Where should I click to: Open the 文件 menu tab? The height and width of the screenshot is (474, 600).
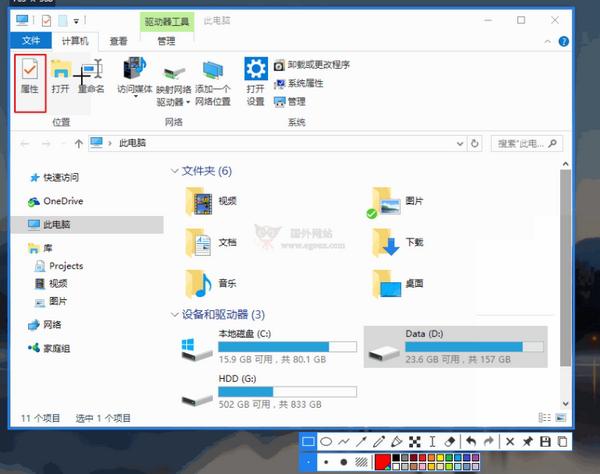point(31,41)
